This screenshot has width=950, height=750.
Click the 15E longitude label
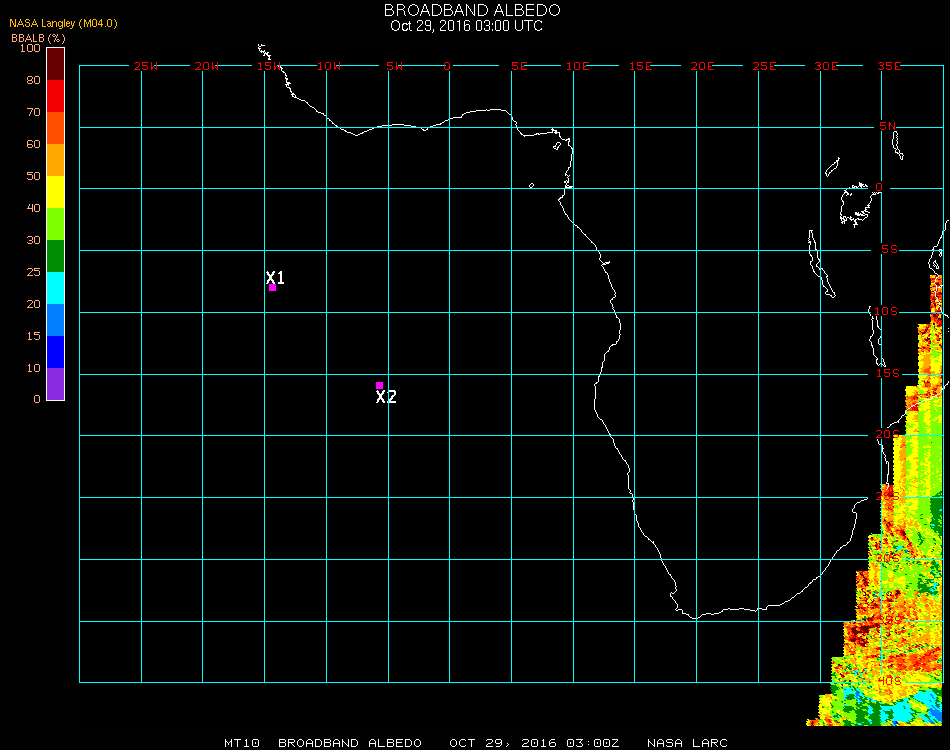[x=640, y=66]
